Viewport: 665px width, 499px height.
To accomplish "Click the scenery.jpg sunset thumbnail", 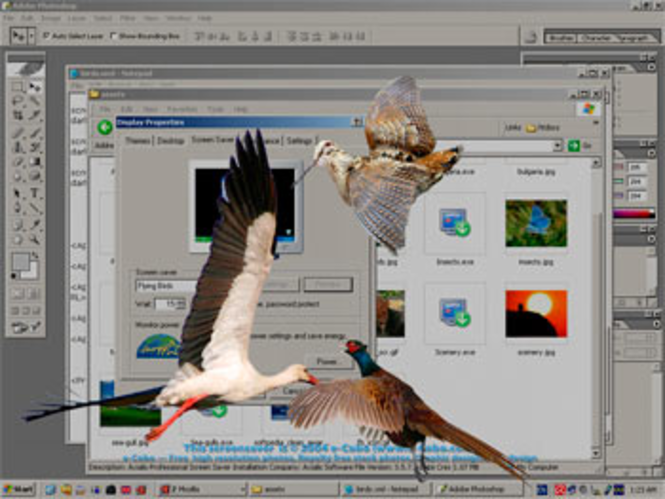I will click(536, 314).
